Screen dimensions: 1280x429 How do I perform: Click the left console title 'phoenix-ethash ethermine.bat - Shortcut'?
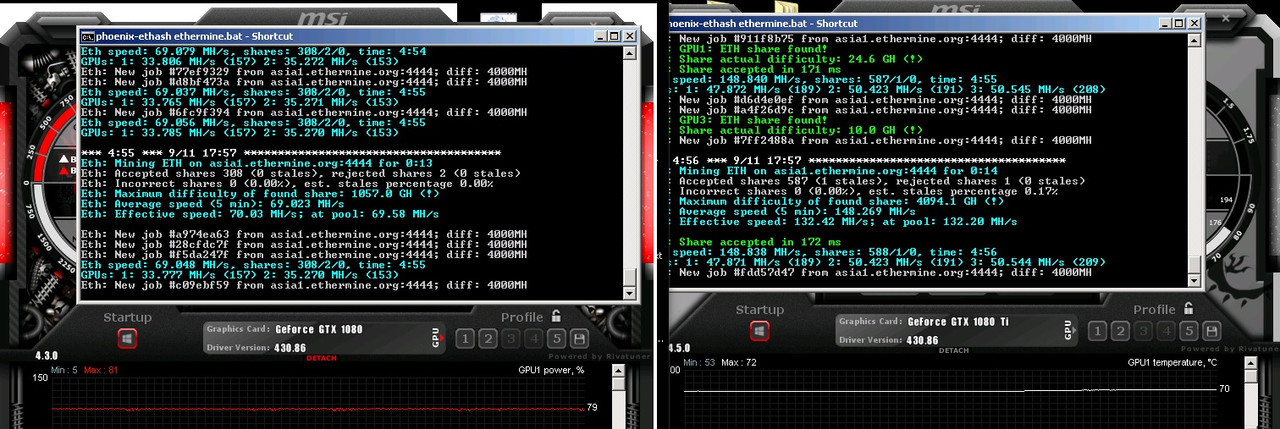194,35
